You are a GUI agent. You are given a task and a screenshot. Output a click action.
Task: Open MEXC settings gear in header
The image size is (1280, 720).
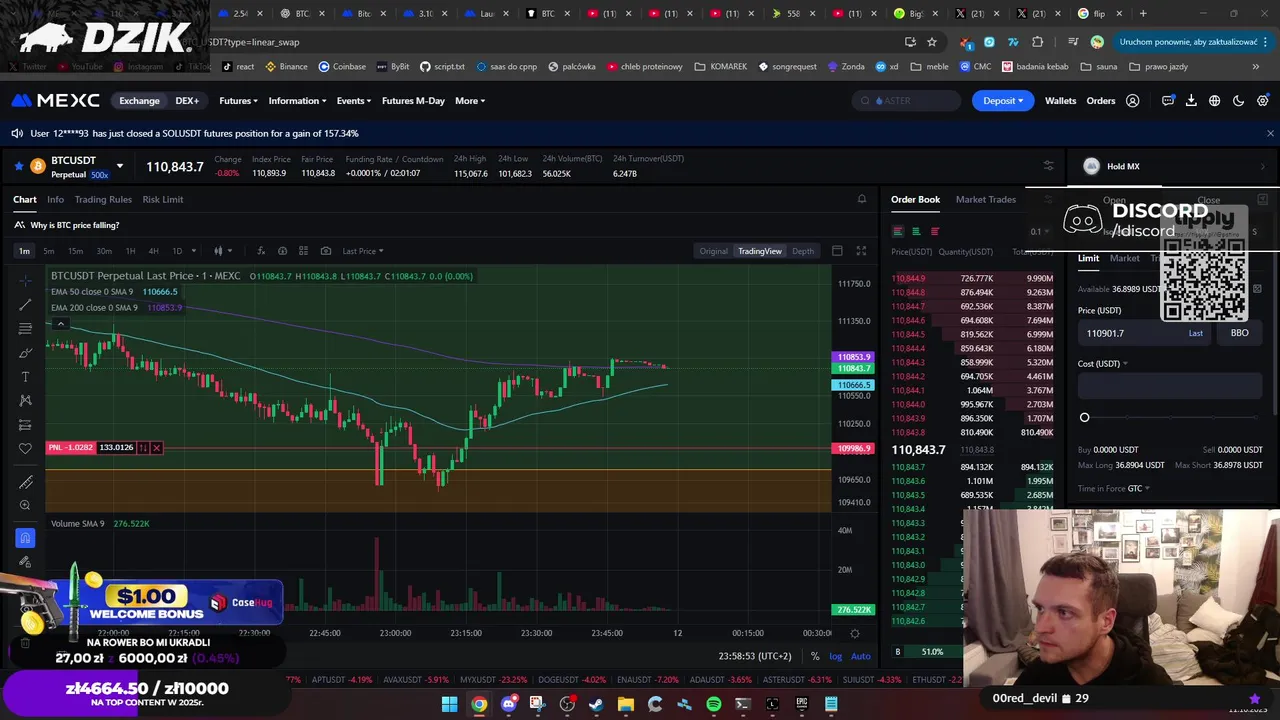coord(1262,101)
